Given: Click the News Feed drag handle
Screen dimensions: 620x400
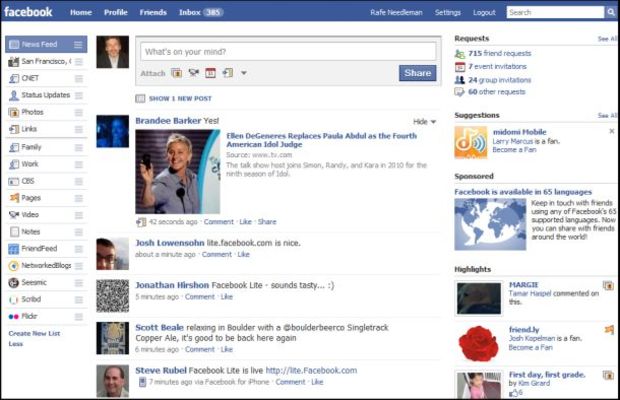Looking at the screenshot, I should [x=78, y=45].
